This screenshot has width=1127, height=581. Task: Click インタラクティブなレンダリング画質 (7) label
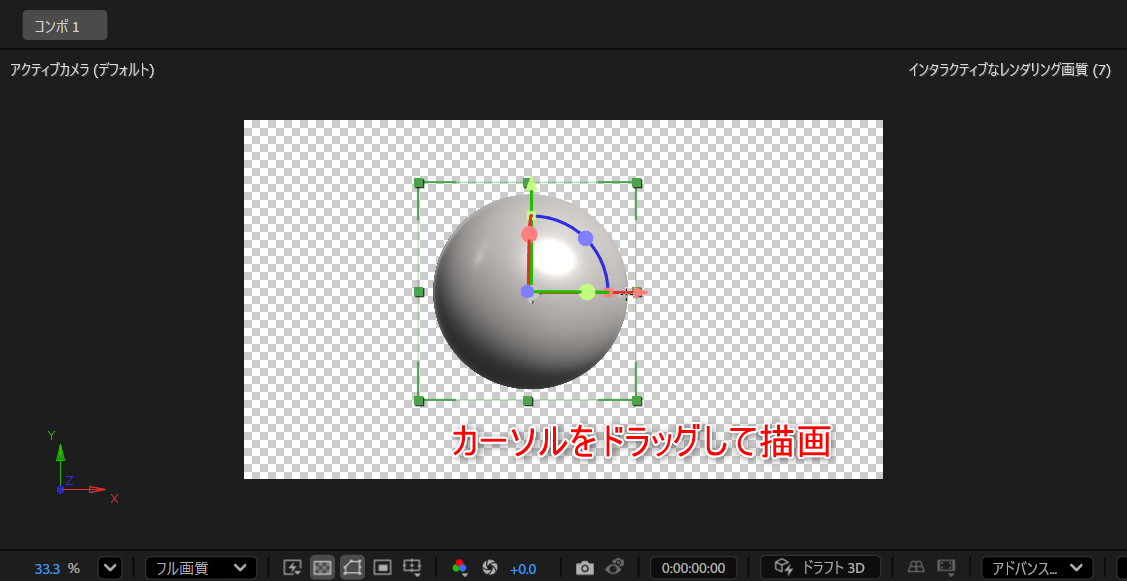[x=1009, y=70]
